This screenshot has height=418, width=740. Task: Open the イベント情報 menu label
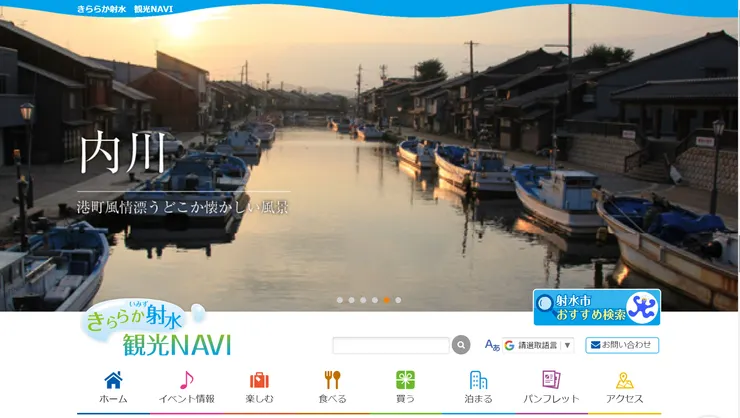tap(186, 399)
